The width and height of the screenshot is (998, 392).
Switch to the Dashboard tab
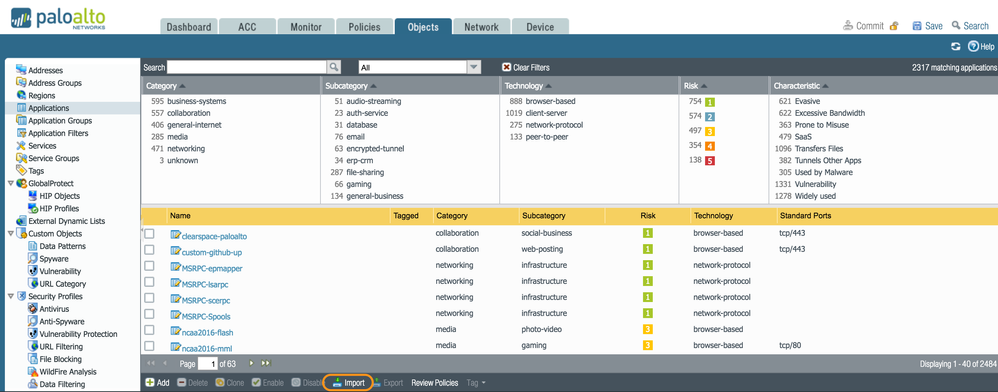pos(188,27)
